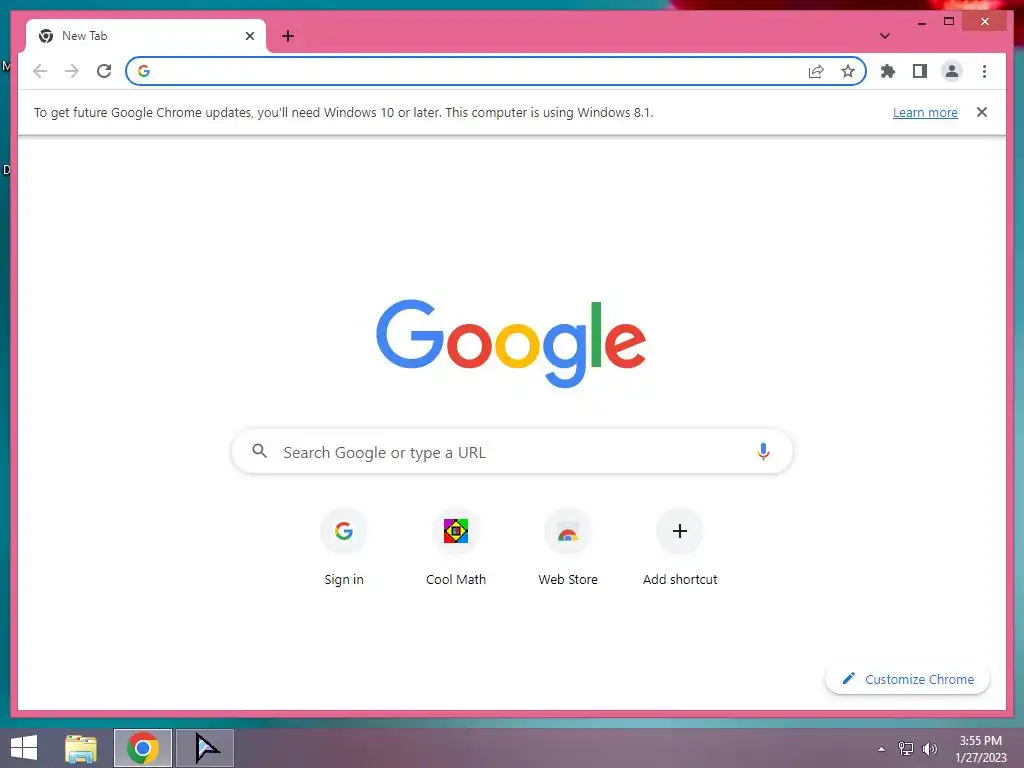Show hidden system tray icons
Viewport: 1024px width, 768px height.
(882, 749)
